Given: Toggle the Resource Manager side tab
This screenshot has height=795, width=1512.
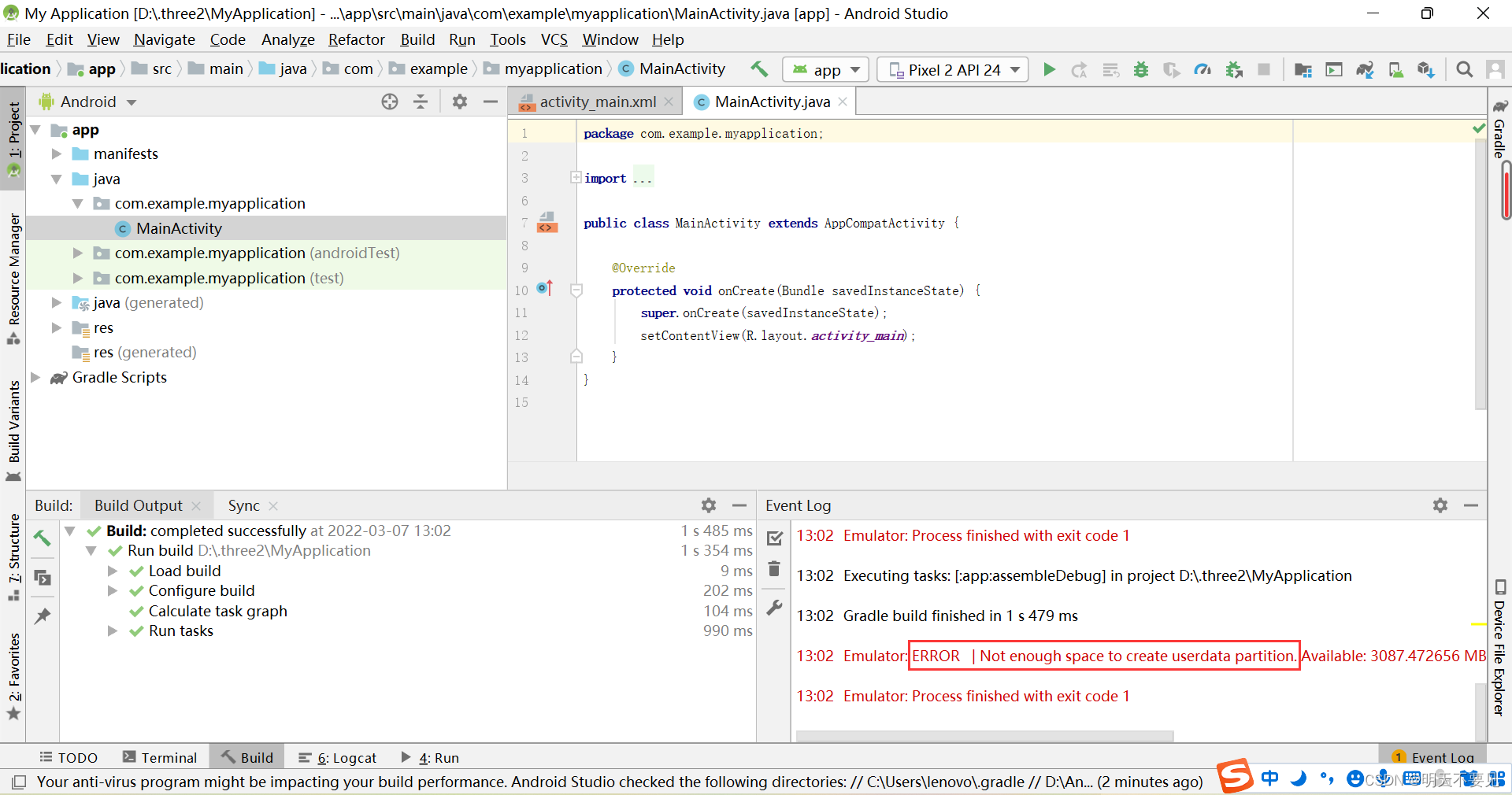Looking at the screenshot, I should click(x=13, y=278).
